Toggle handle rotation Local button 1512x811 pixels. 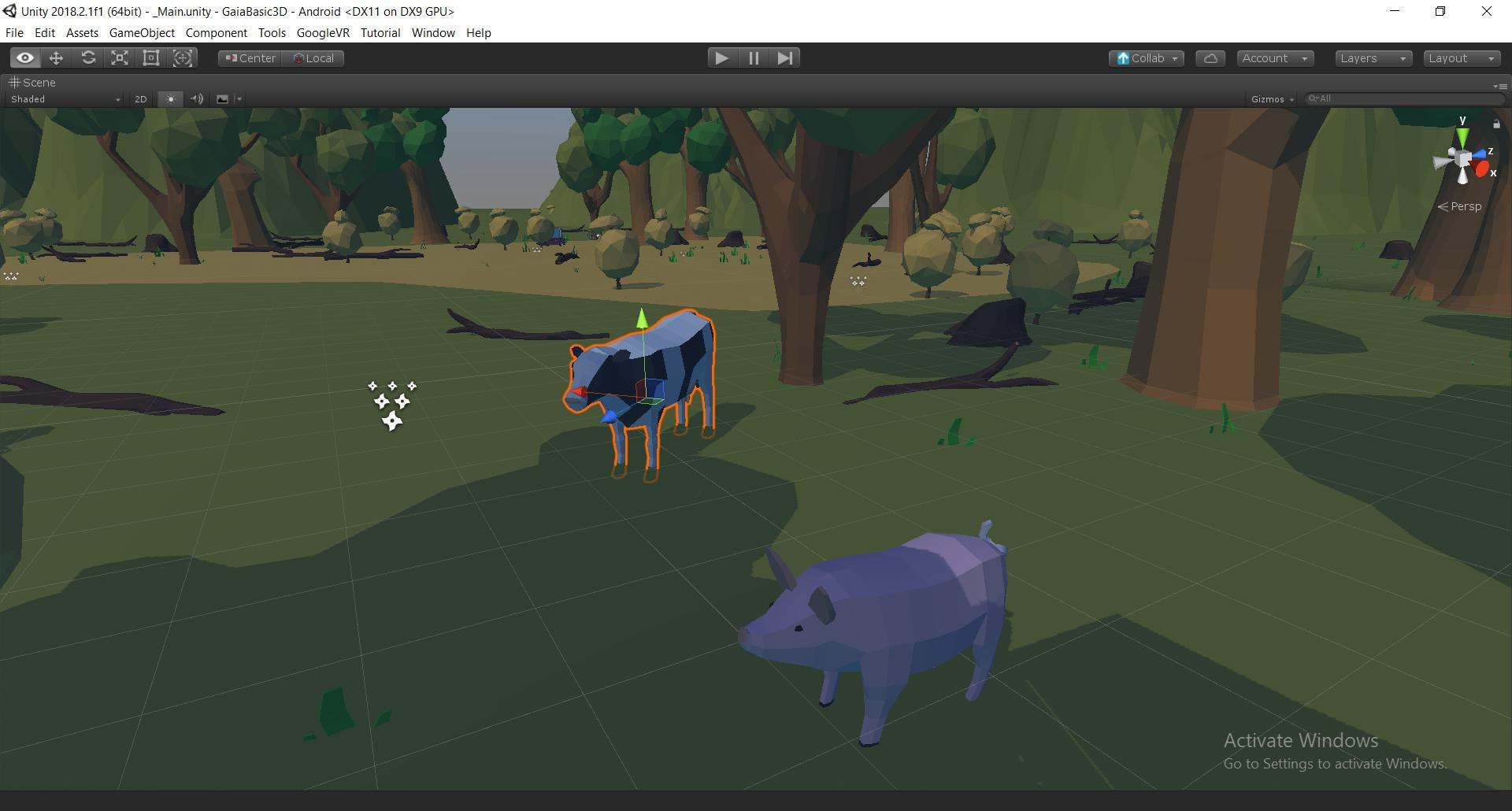coord(313,58)
